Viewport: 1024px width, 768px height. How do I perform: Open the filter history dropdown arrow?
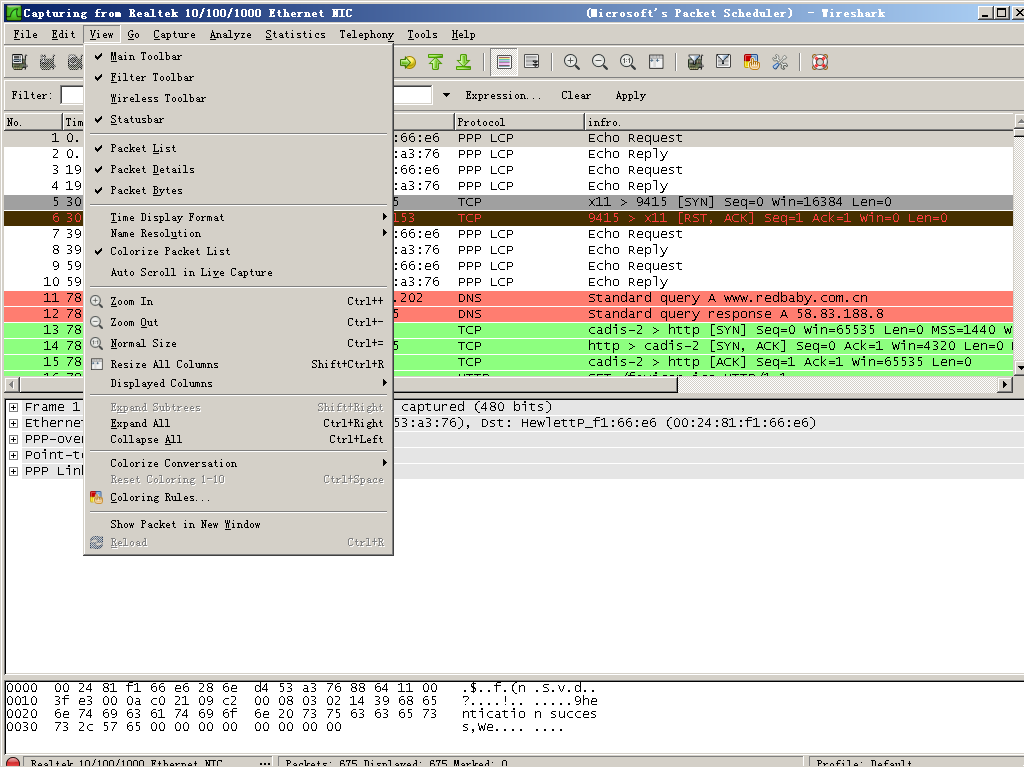tap(446, 95)
